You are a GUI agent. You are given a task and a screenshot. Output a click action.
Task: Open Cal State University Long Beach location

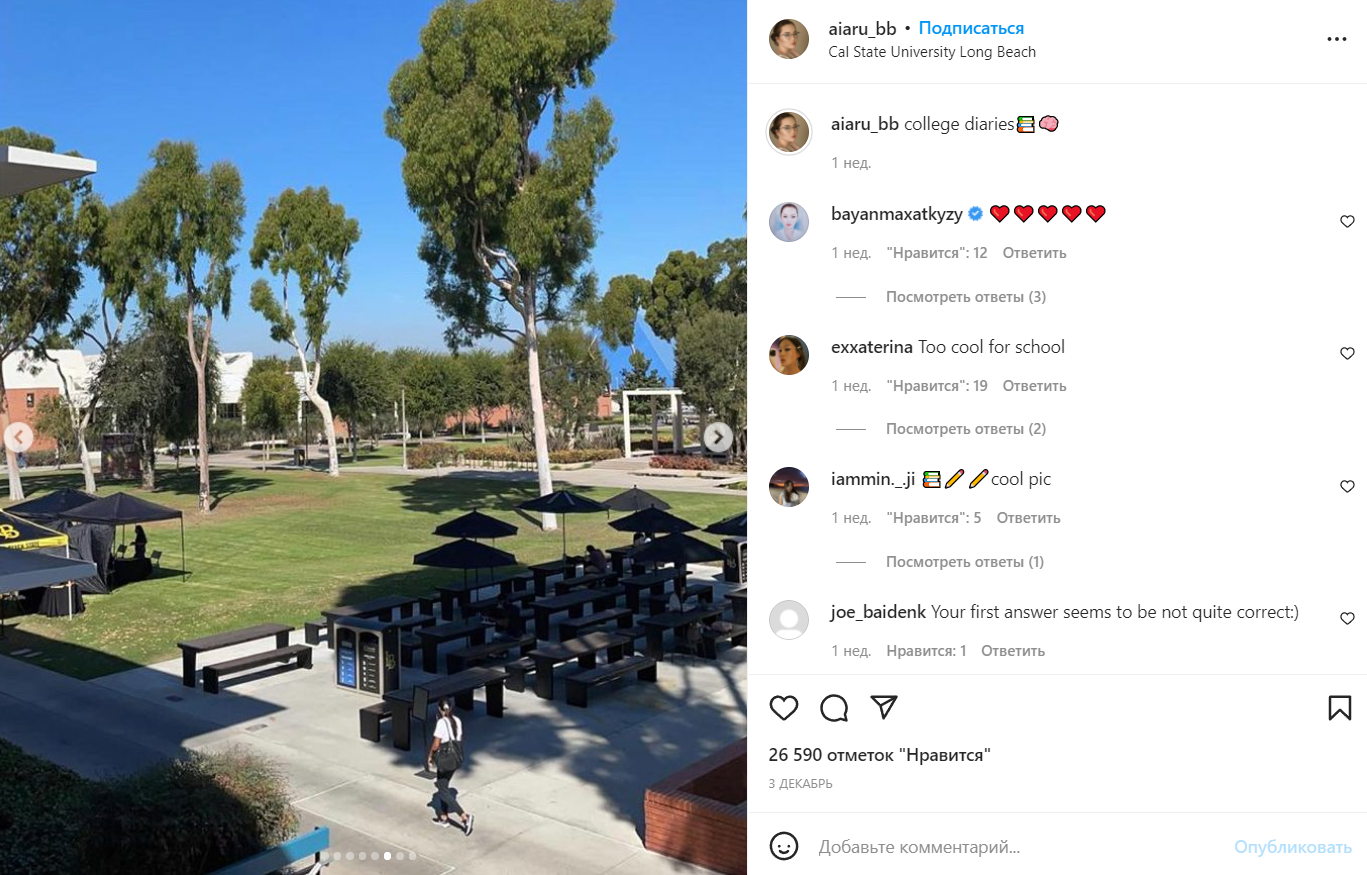point(932,52)
